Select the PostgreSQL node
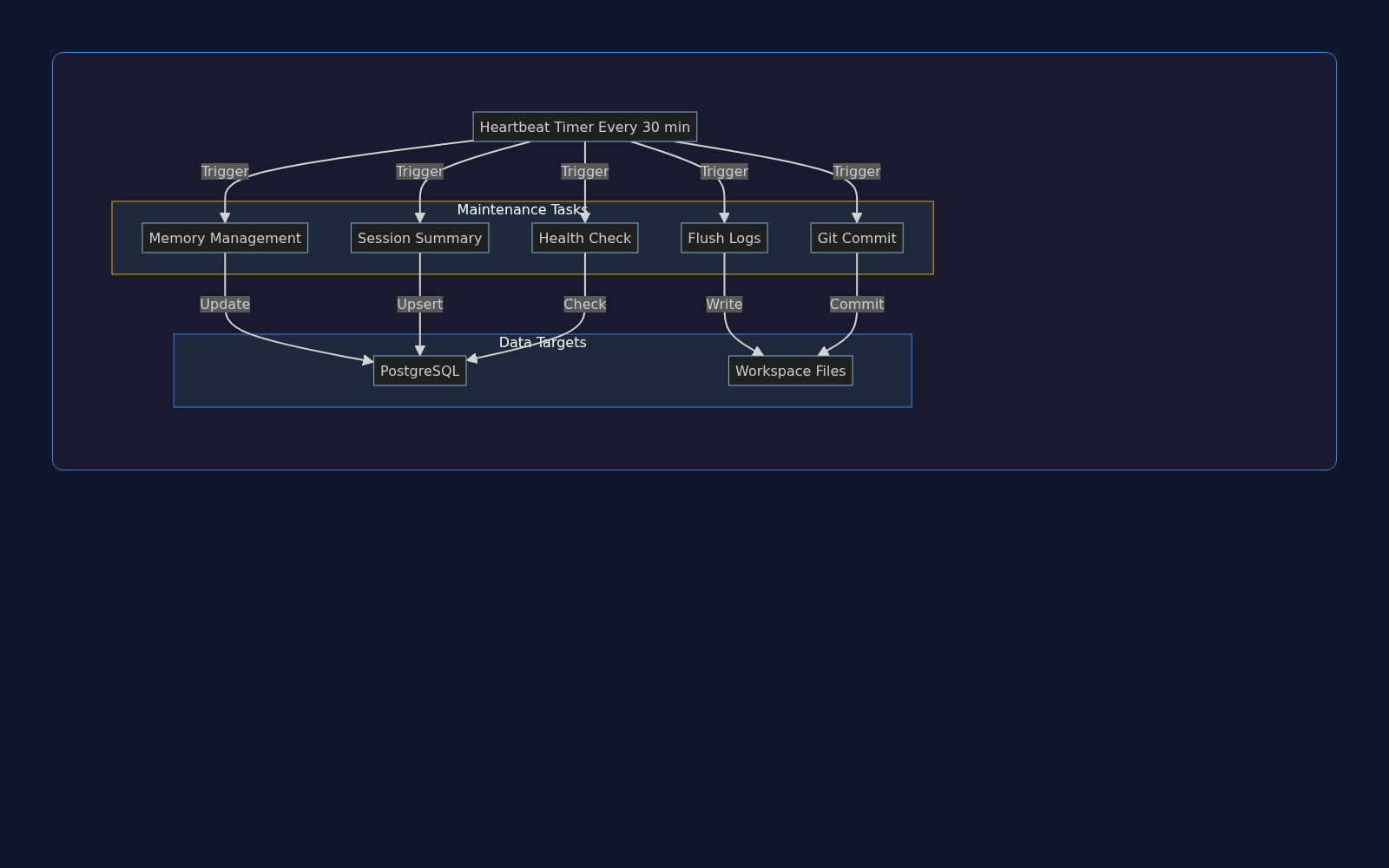 419,371
